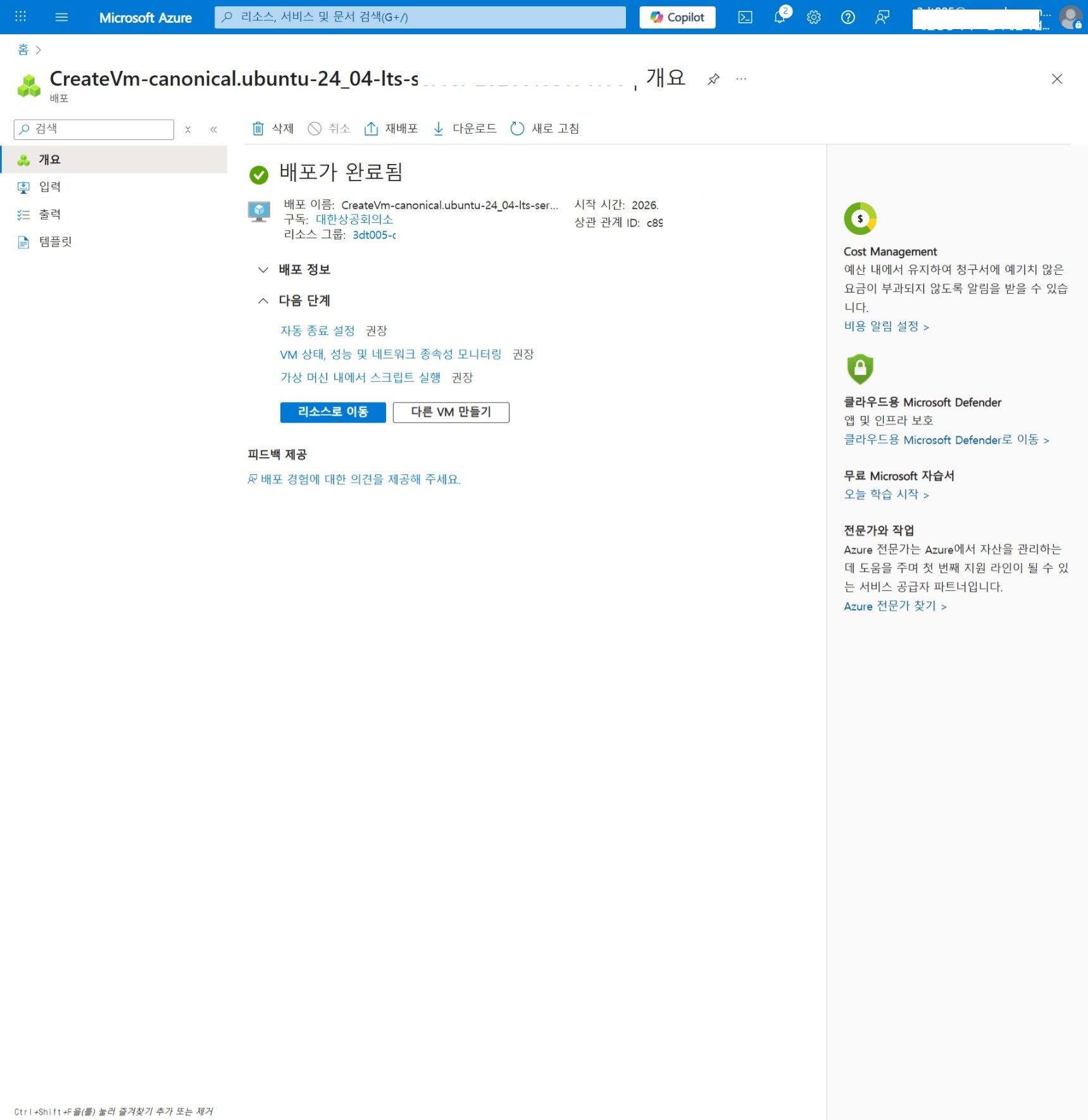Open portal settings gear
Viewport: 1088px width, 1120px height.
click(x=814, y=17)
